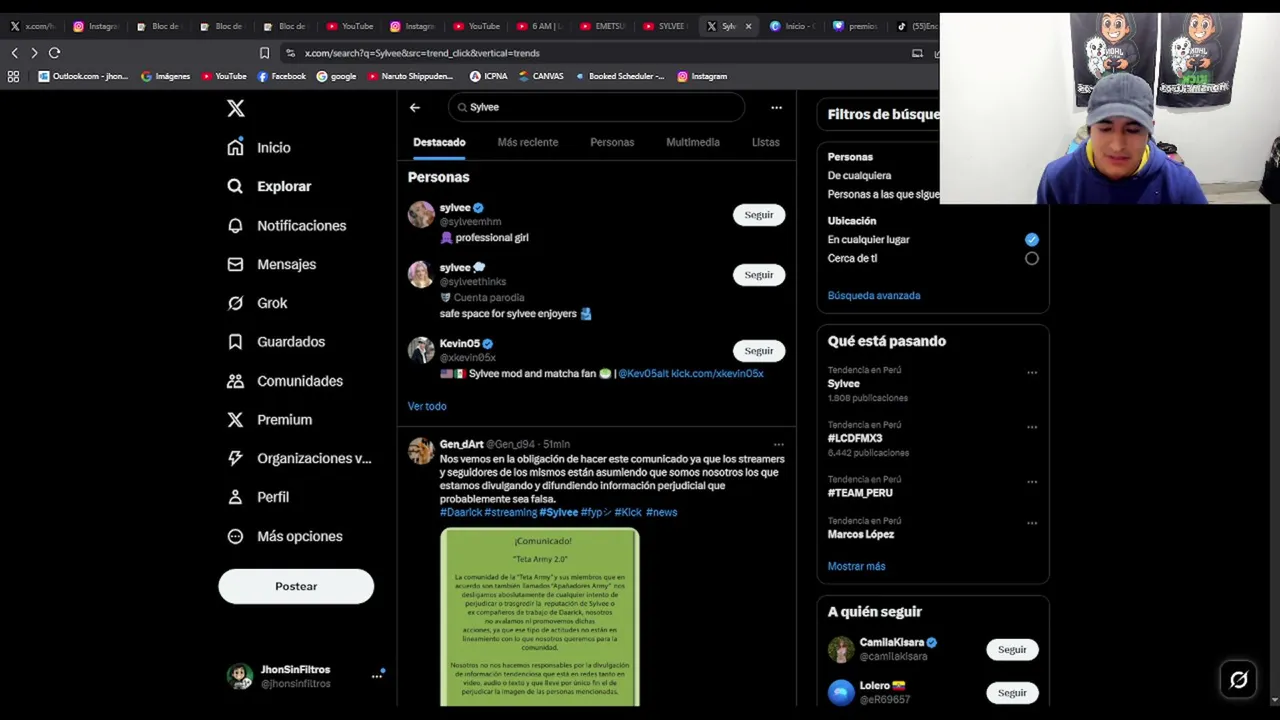
Task: Switch to the Personas tab
Action: [x=612, y=142]
